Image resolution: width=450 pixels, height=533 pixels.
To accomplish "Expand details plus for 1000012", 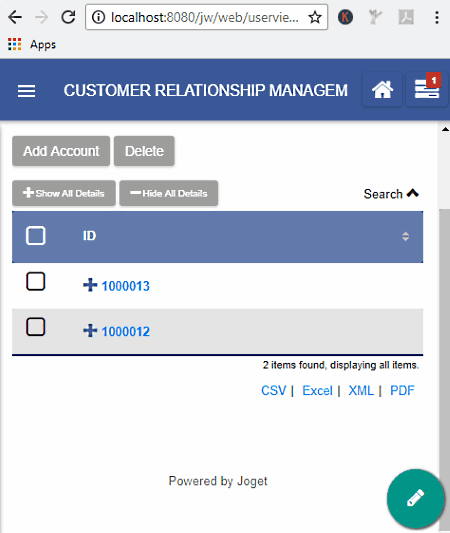I will coord(90,330).
